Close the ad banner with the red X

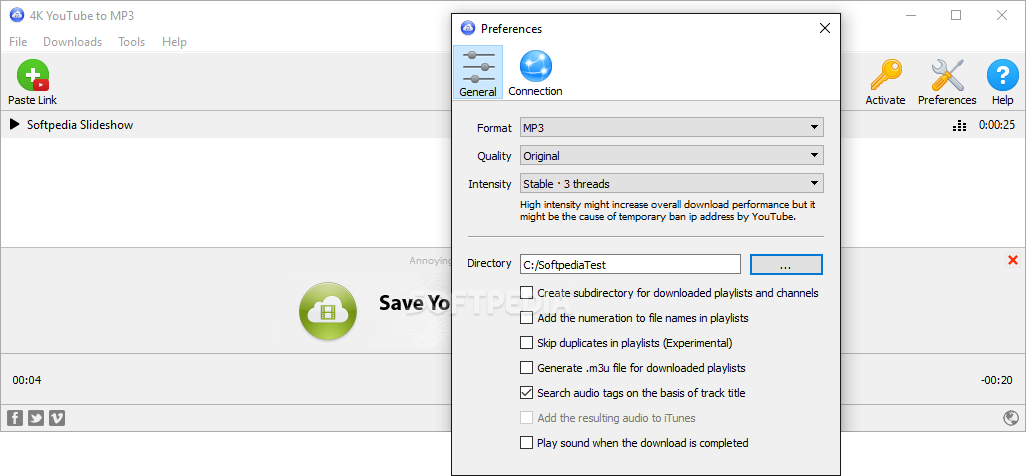(1013, 261)
